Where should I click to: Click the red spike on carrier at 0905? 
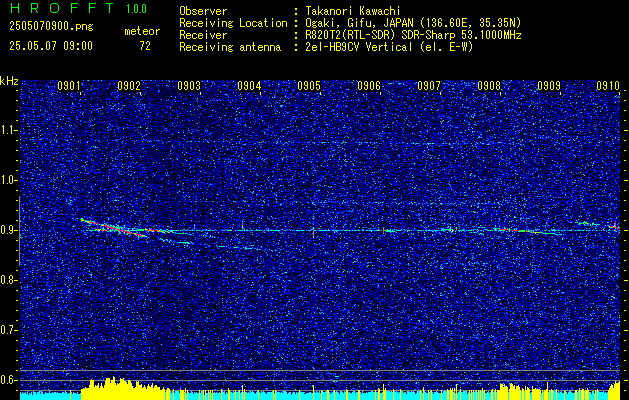point(313,233)
